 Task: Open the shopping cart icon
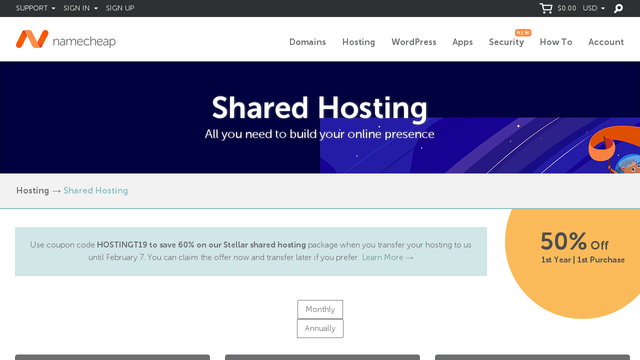(x=546, y=8)
